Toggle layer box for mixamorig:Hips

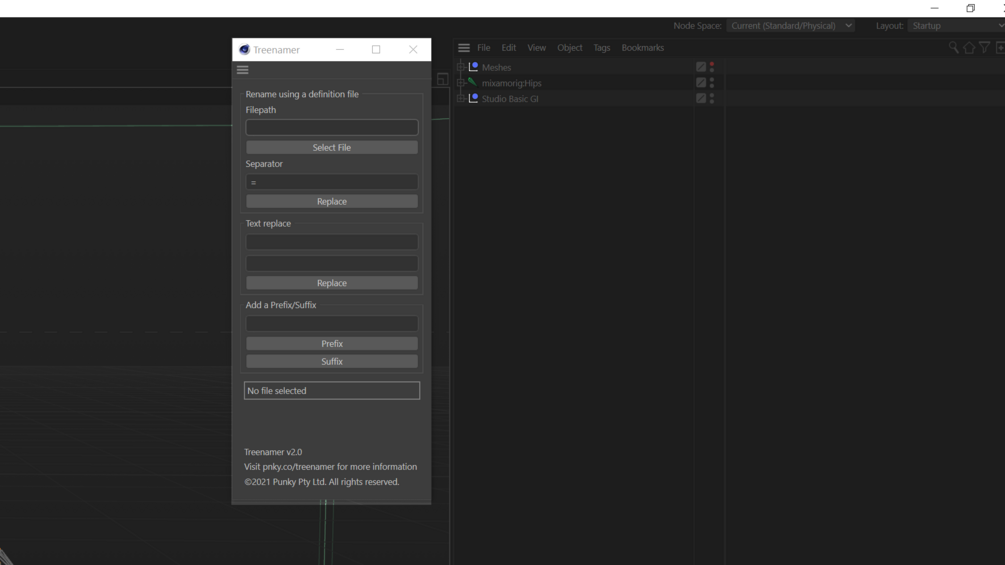701,83
